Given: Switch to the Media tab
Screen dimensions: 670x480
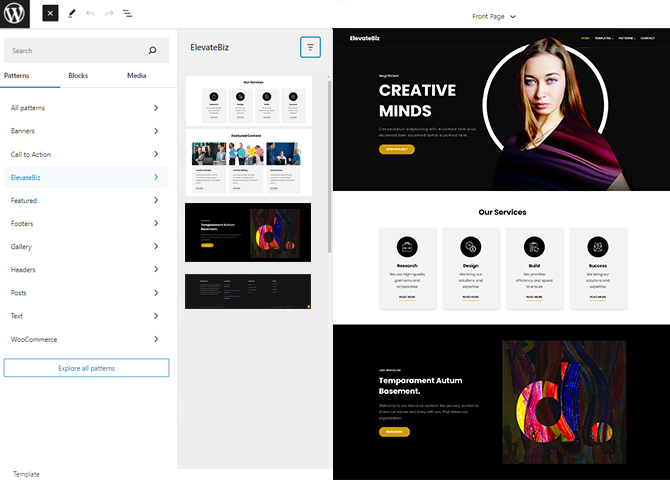Looking at the screenshot, I should tap(137, 76).
